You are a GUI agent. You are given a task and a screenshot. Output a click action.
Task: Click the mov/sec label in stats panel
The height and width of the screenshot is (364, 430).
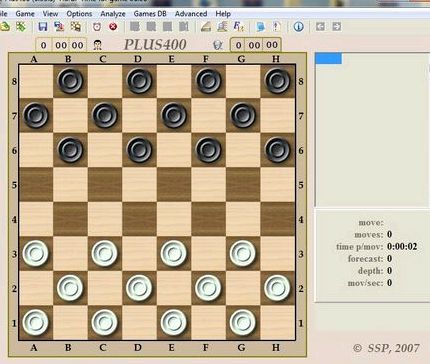[x=365, y=283]
